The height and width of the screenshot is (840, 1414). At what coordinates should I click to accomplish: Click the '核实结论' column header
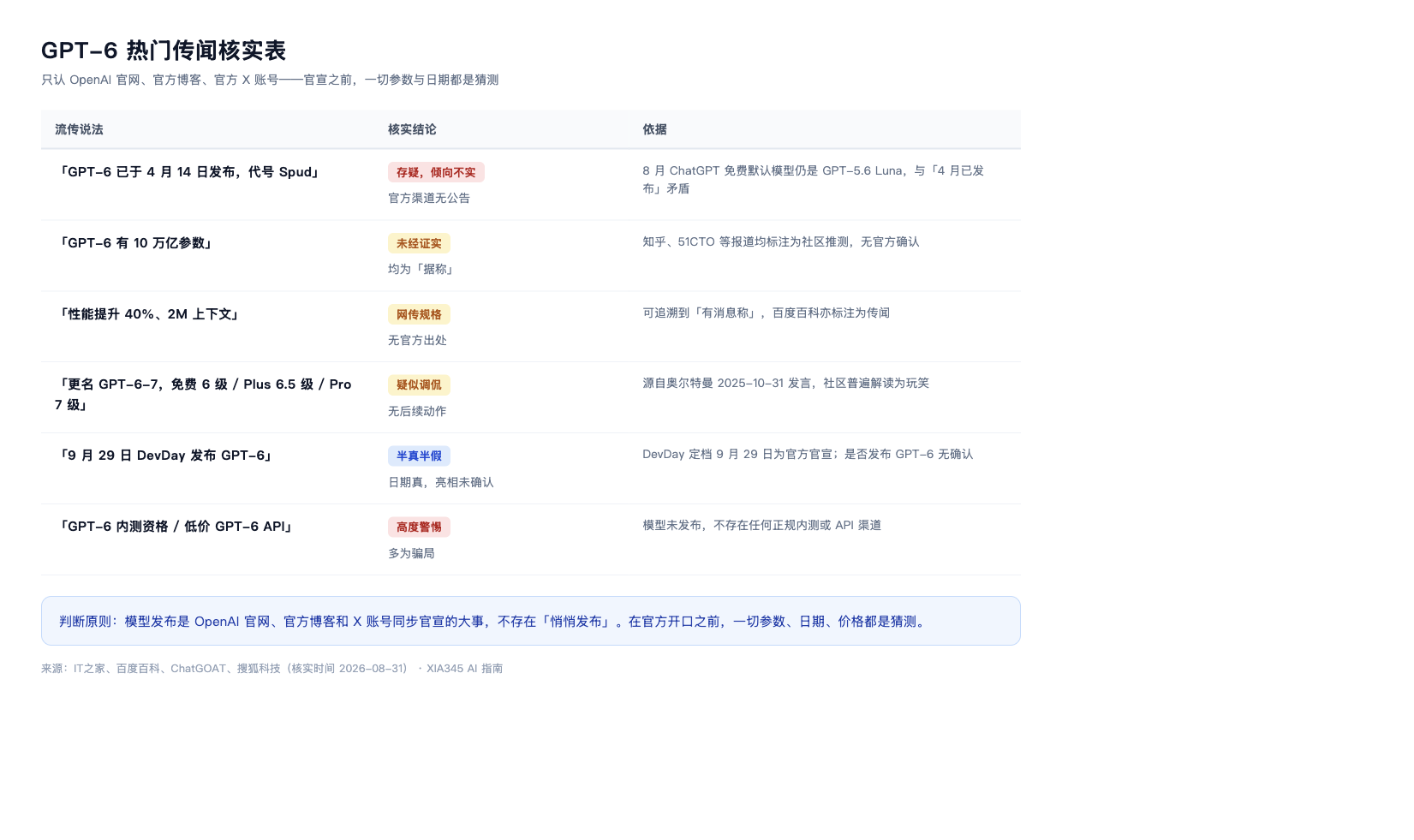pyautogui.click(x=412, y=129)
